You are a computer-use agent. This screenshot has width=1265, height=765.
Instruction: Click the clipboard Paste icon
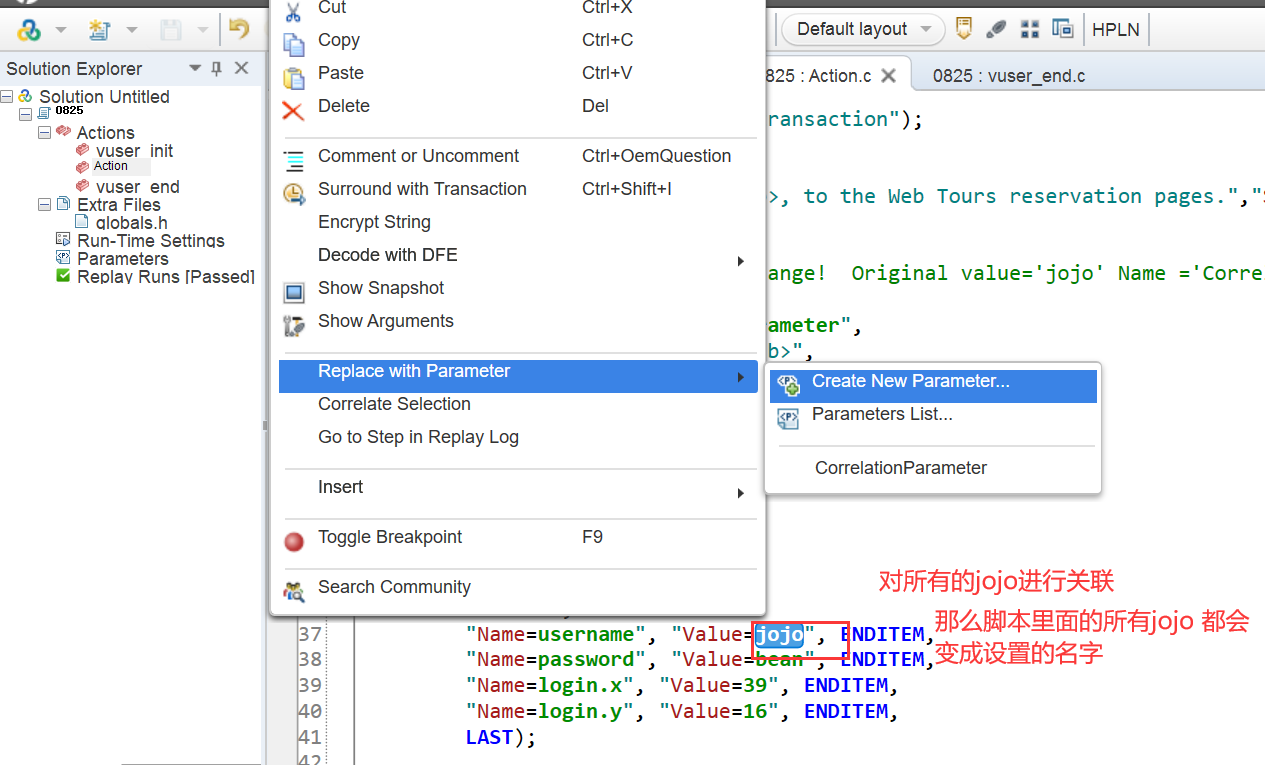pyautogui.click(x=294, y=77)
